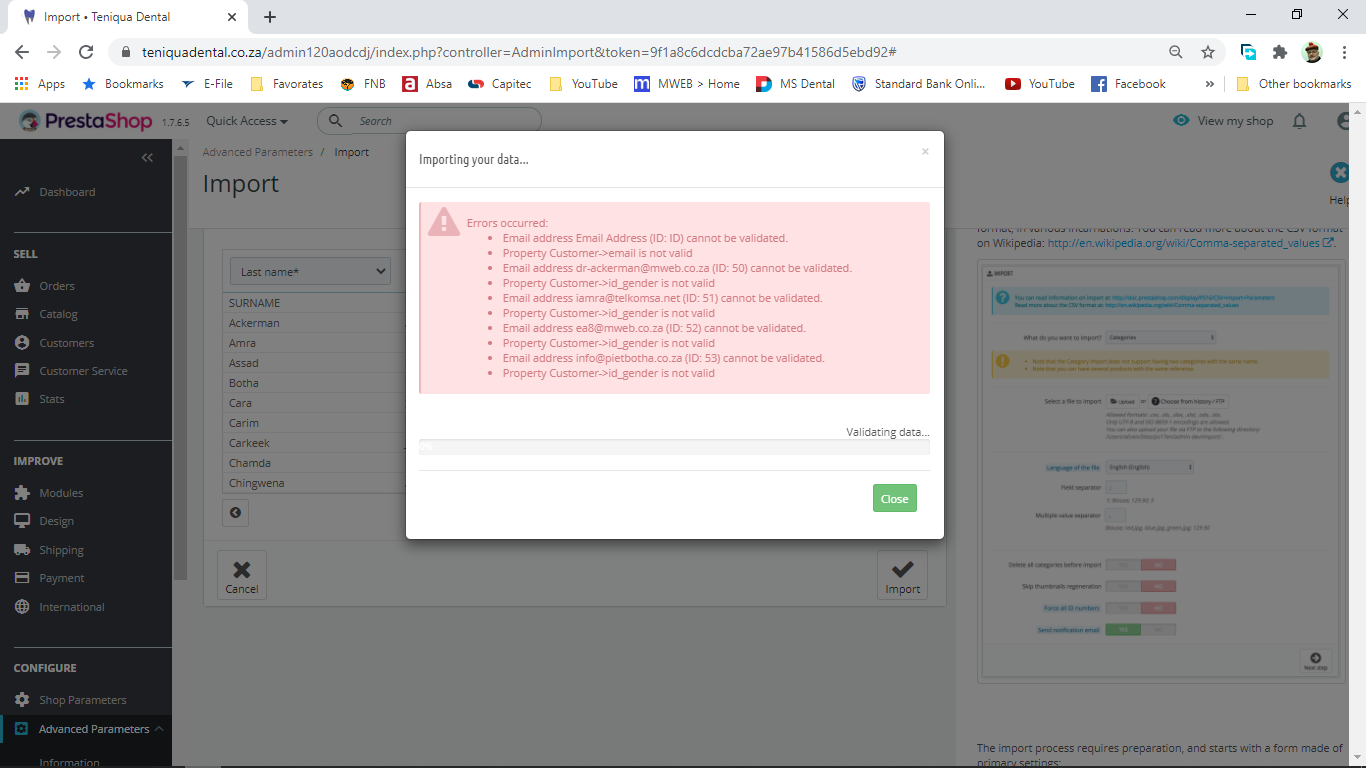
Task: Open Payment in the sidebar
Action: click(62, 578)
